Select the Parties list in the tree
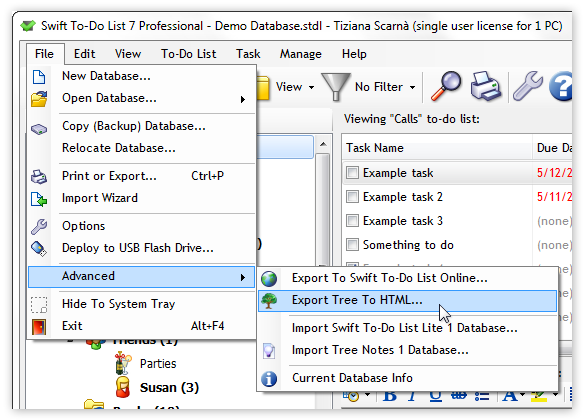The width and height of the screenshot is (585, 420). point(158,364)
